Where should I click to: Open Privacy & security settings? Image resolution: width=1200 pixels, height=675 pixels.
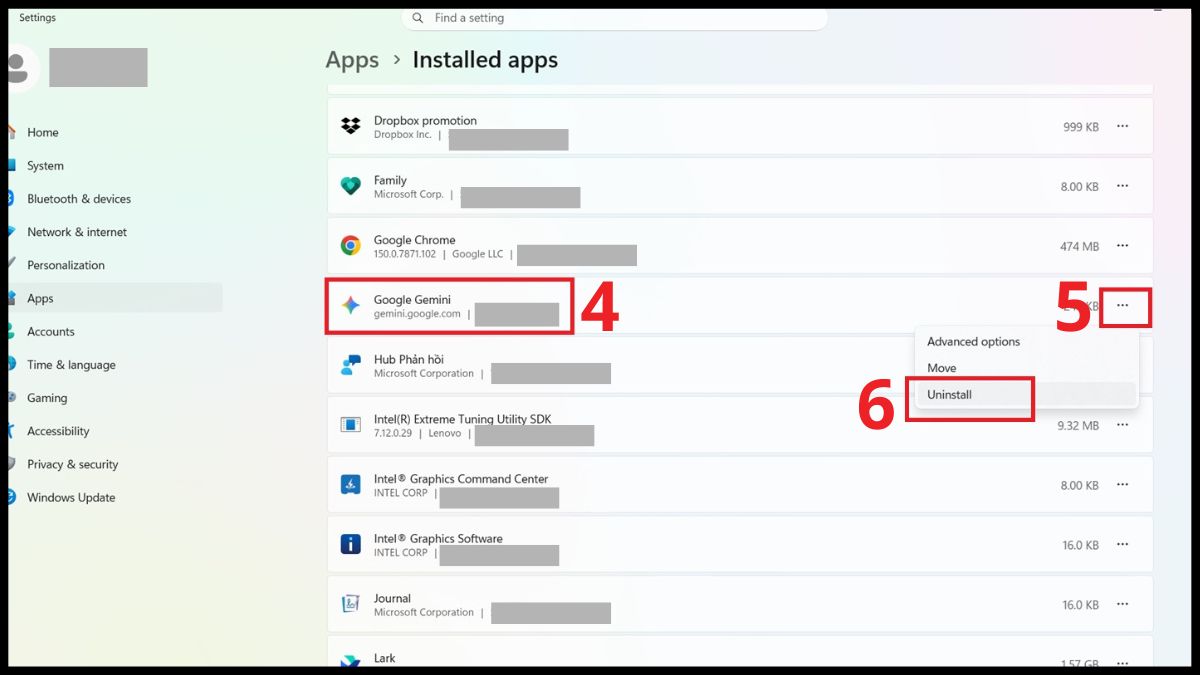pos(72,464)
